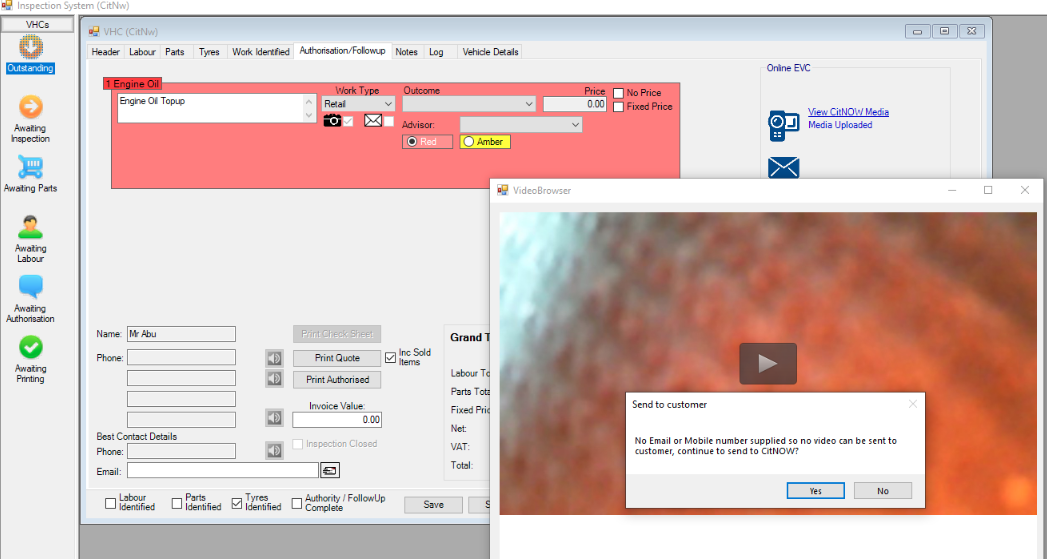1047x559 pixels.
Task: Click the email card icon next to Email field
Action: pos(330,471)
